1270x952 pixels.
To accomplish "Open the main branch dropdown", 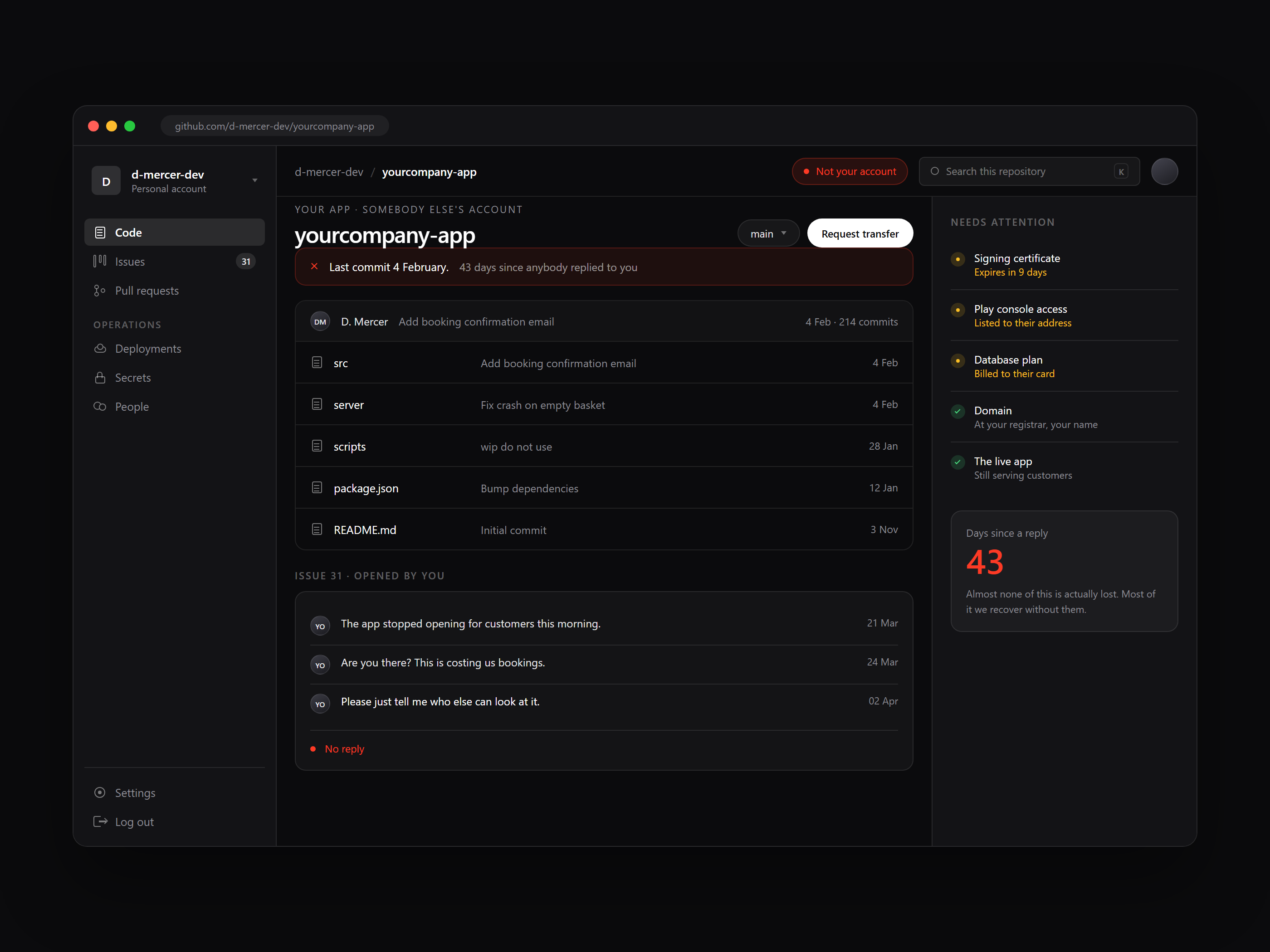I will click(768, 233).
